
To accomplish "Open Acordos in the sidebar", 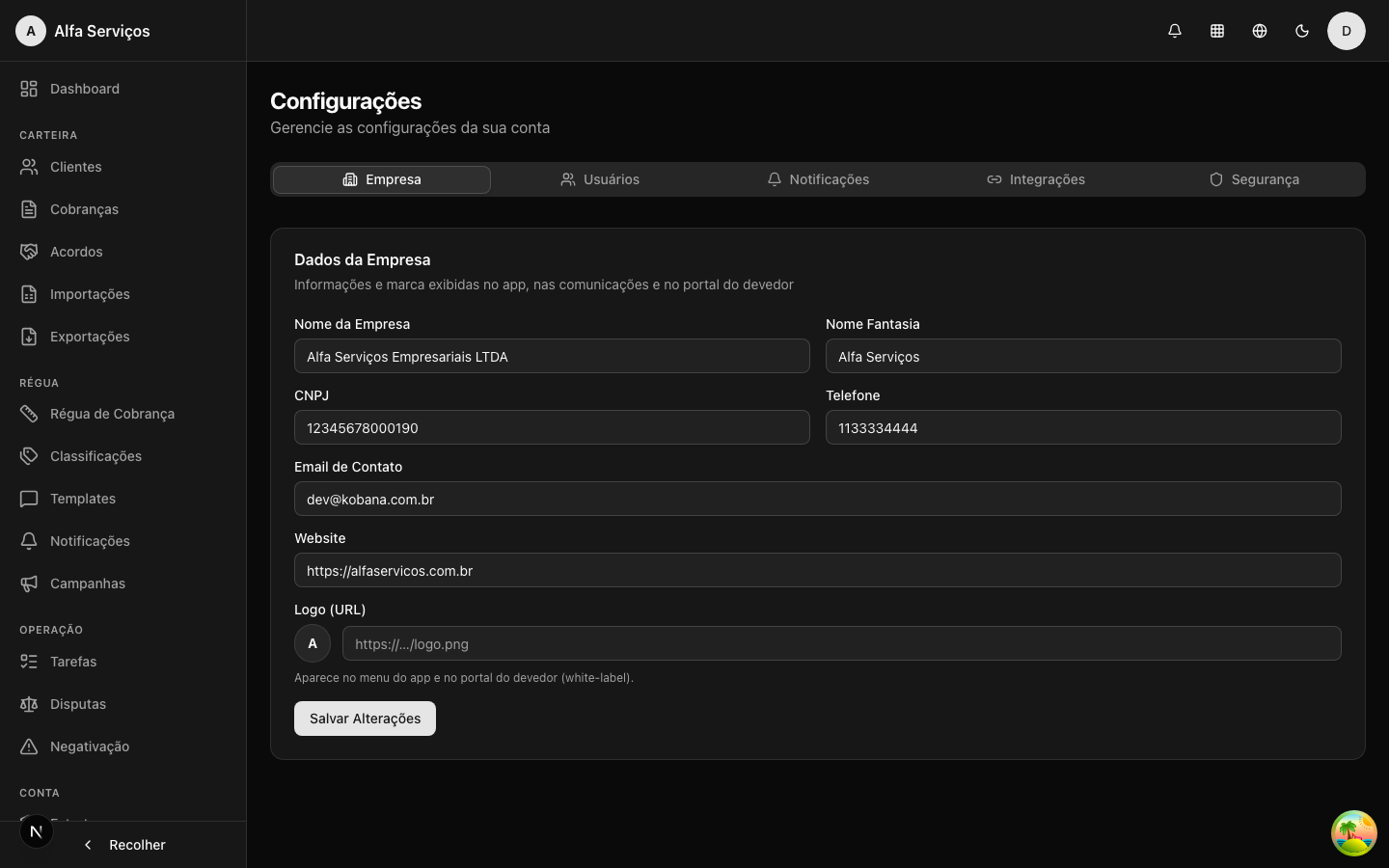I will pos(123,252).
